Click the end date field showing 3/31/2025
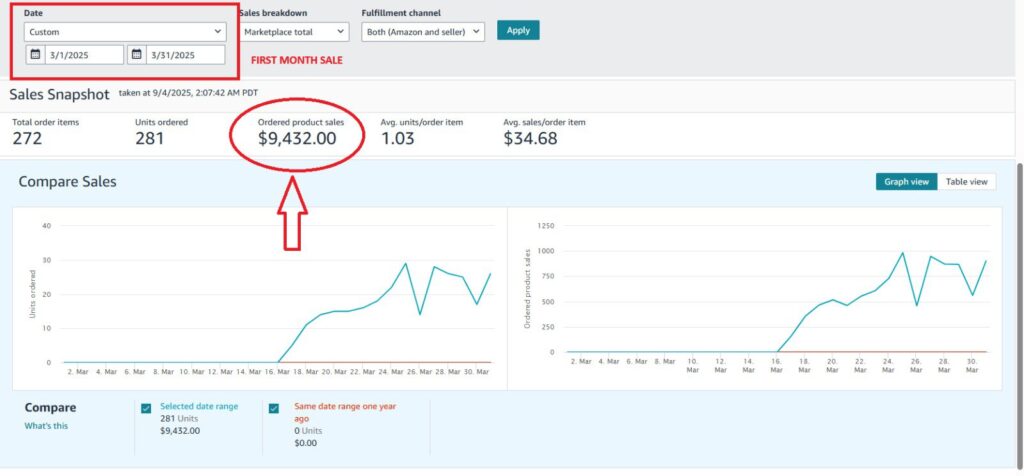The image size is (1024, 476). tap(185, 54)
